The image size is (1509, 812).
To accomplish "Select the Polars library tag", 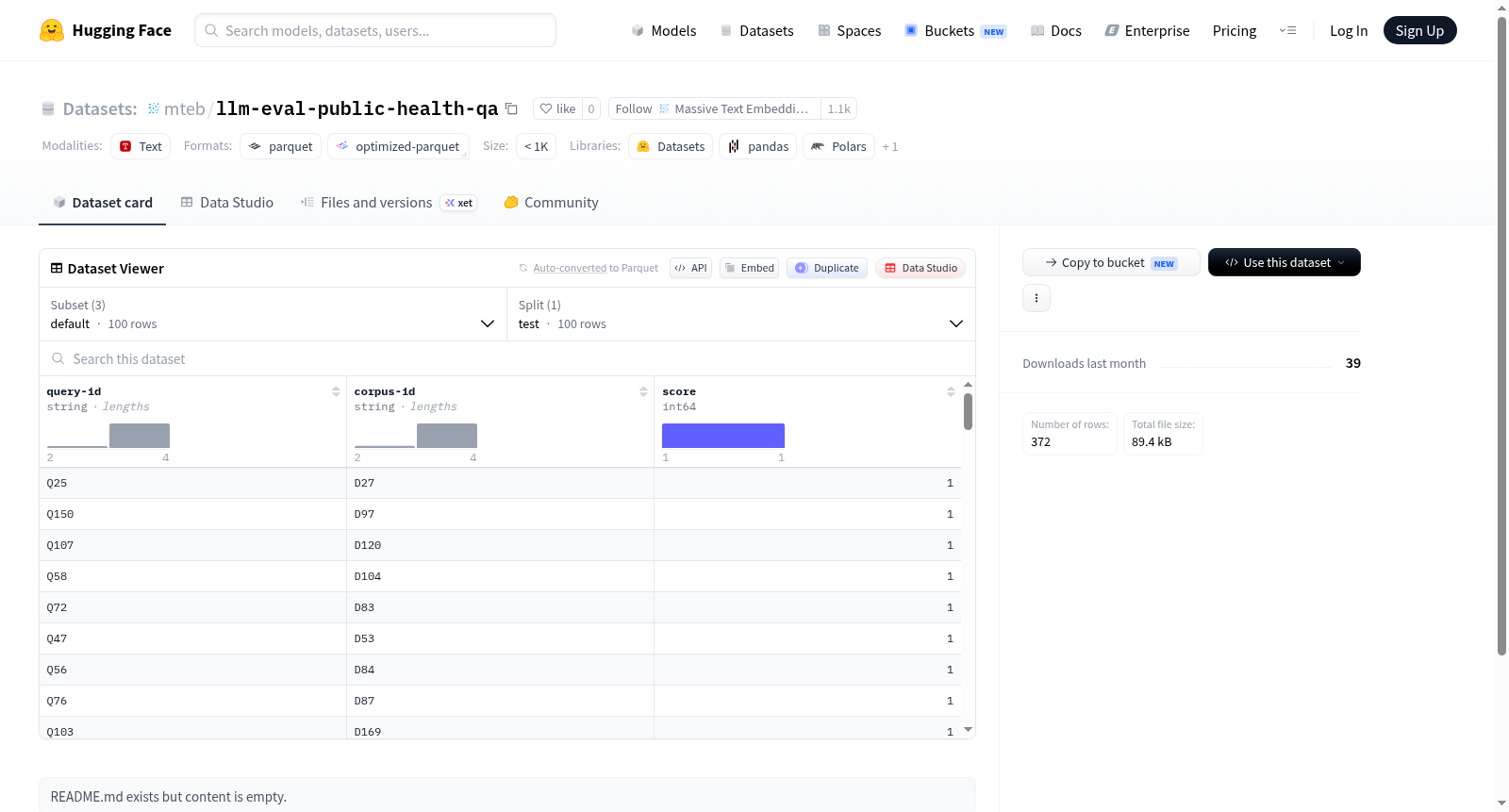I will pos(838,146).
